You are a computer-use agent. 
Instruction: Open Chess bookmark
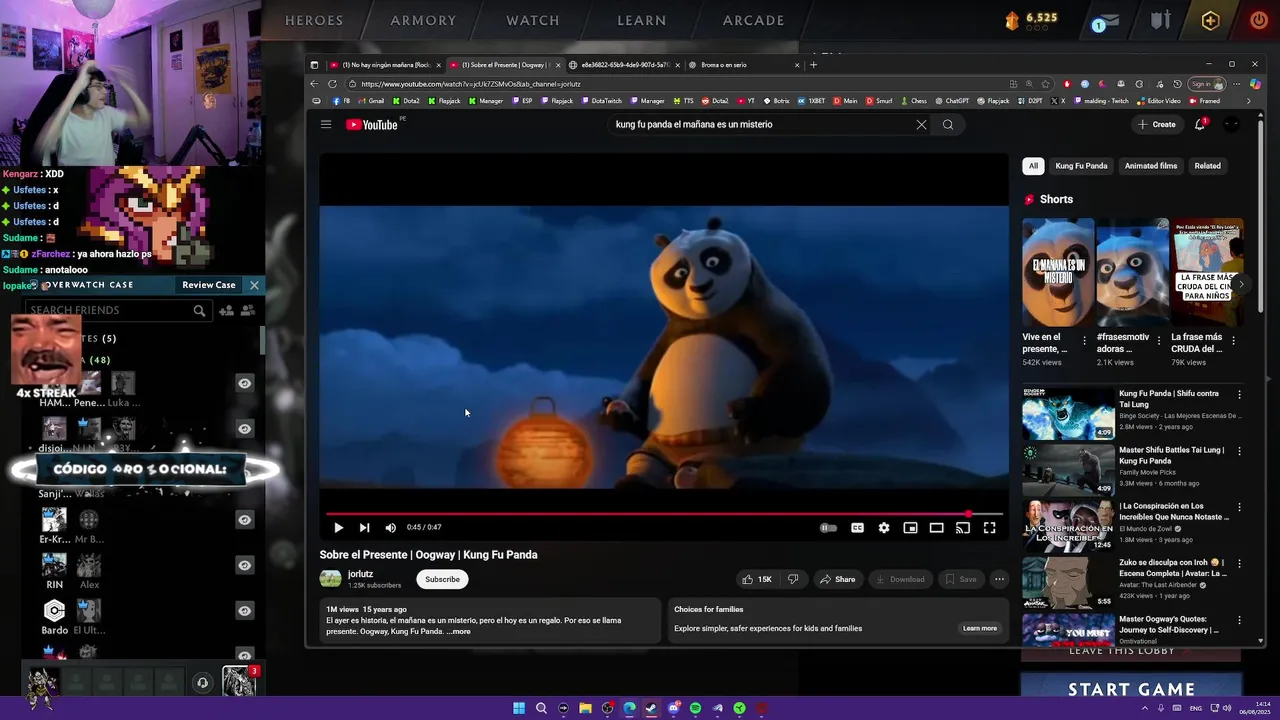click(913, 101)
